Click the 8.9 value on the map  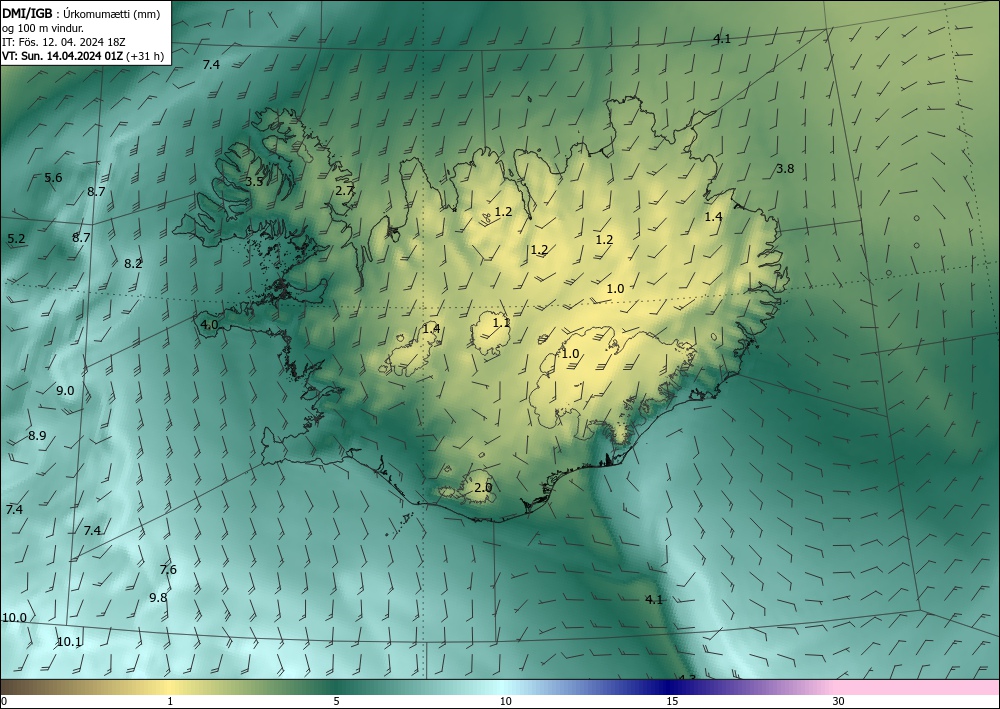coord(37,436)
